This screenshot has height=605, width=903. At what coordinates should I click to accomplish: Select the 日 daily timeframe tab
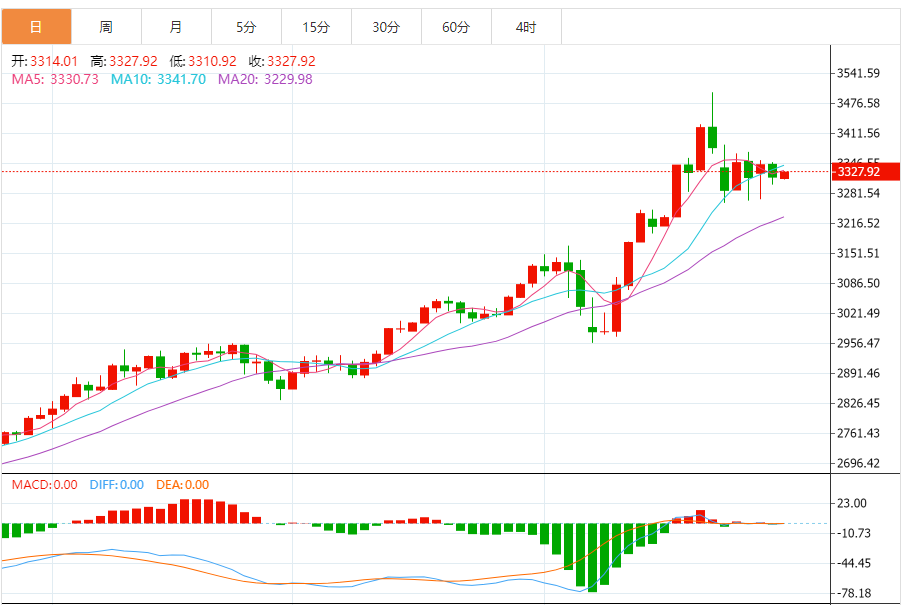(36, 26)
